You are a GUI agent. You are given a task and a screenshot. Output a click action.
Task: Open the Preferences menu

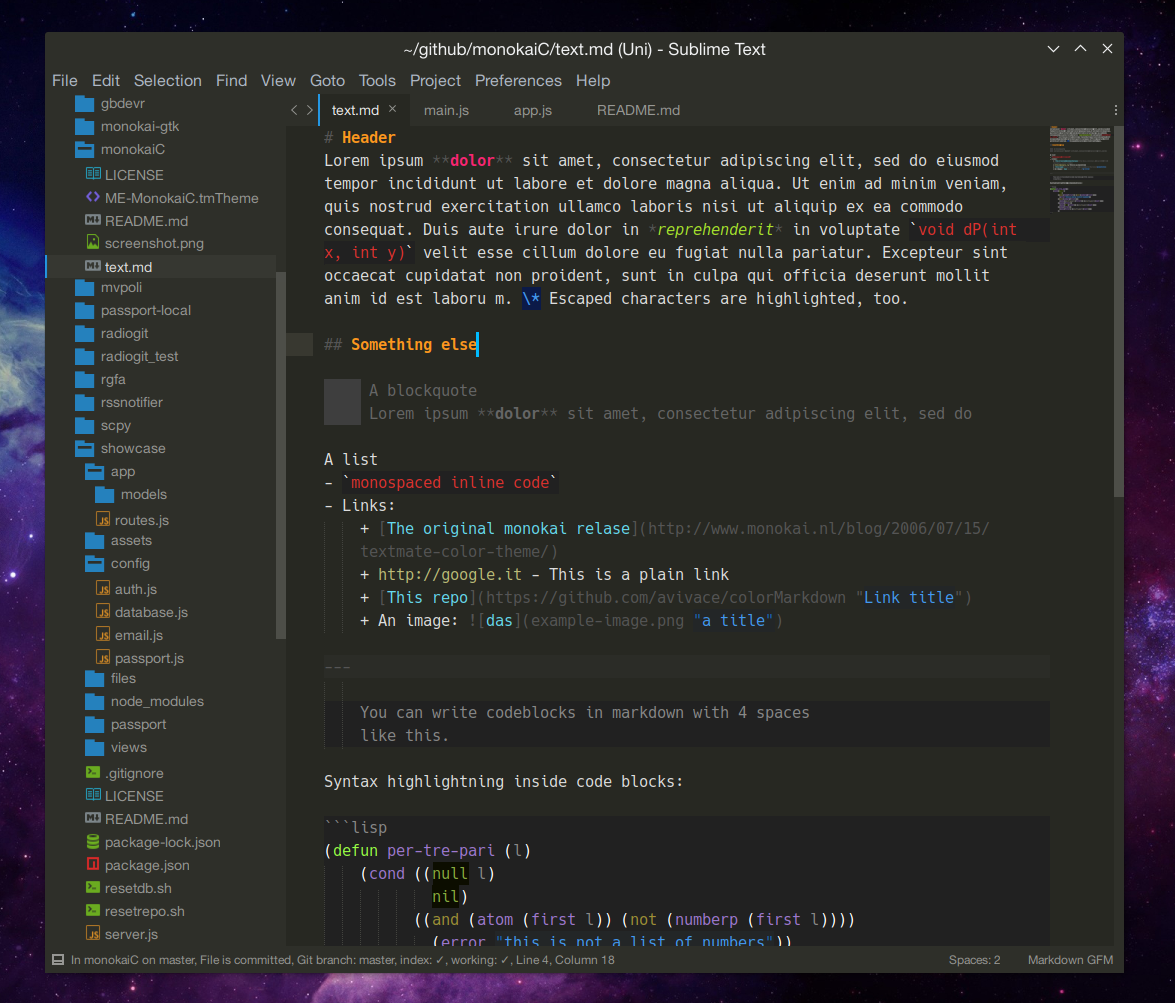[518, 80]
